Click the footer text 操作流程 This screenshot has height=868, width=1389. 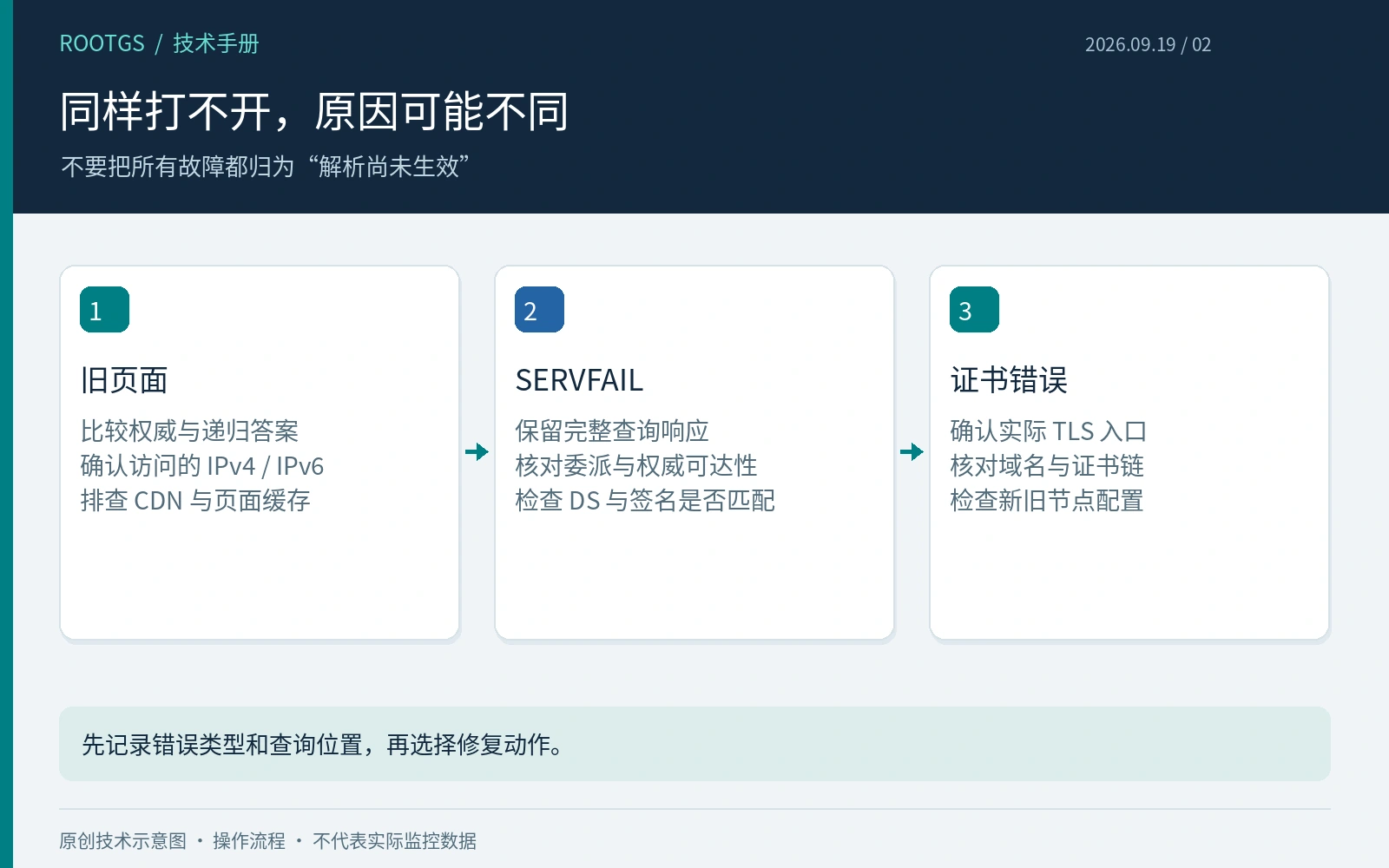[x=249, y=841]
